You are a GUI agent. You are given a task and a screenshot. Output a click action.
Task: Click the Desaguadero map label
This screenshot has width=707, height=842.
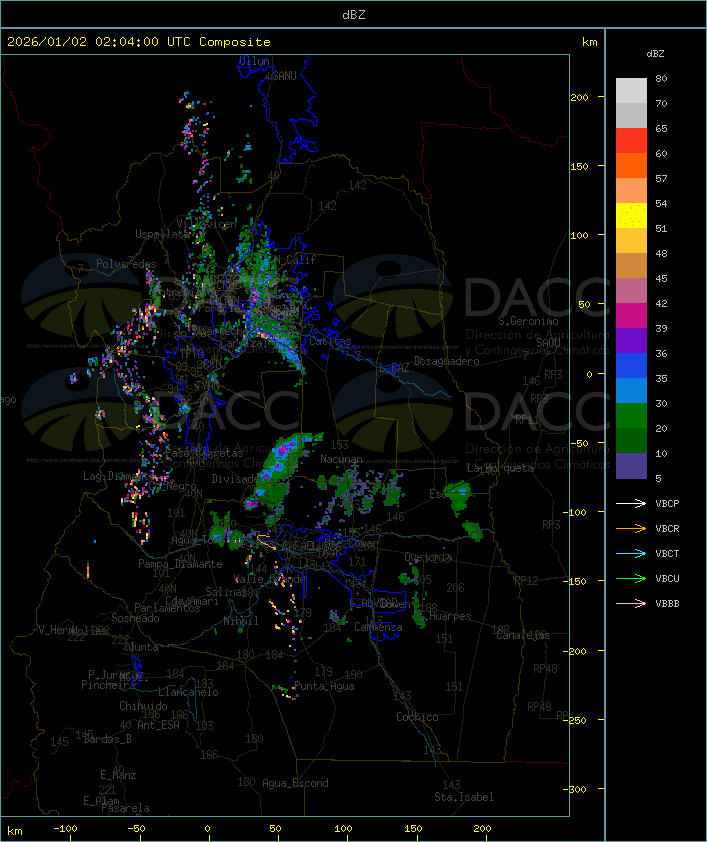[x=446, y=361]
